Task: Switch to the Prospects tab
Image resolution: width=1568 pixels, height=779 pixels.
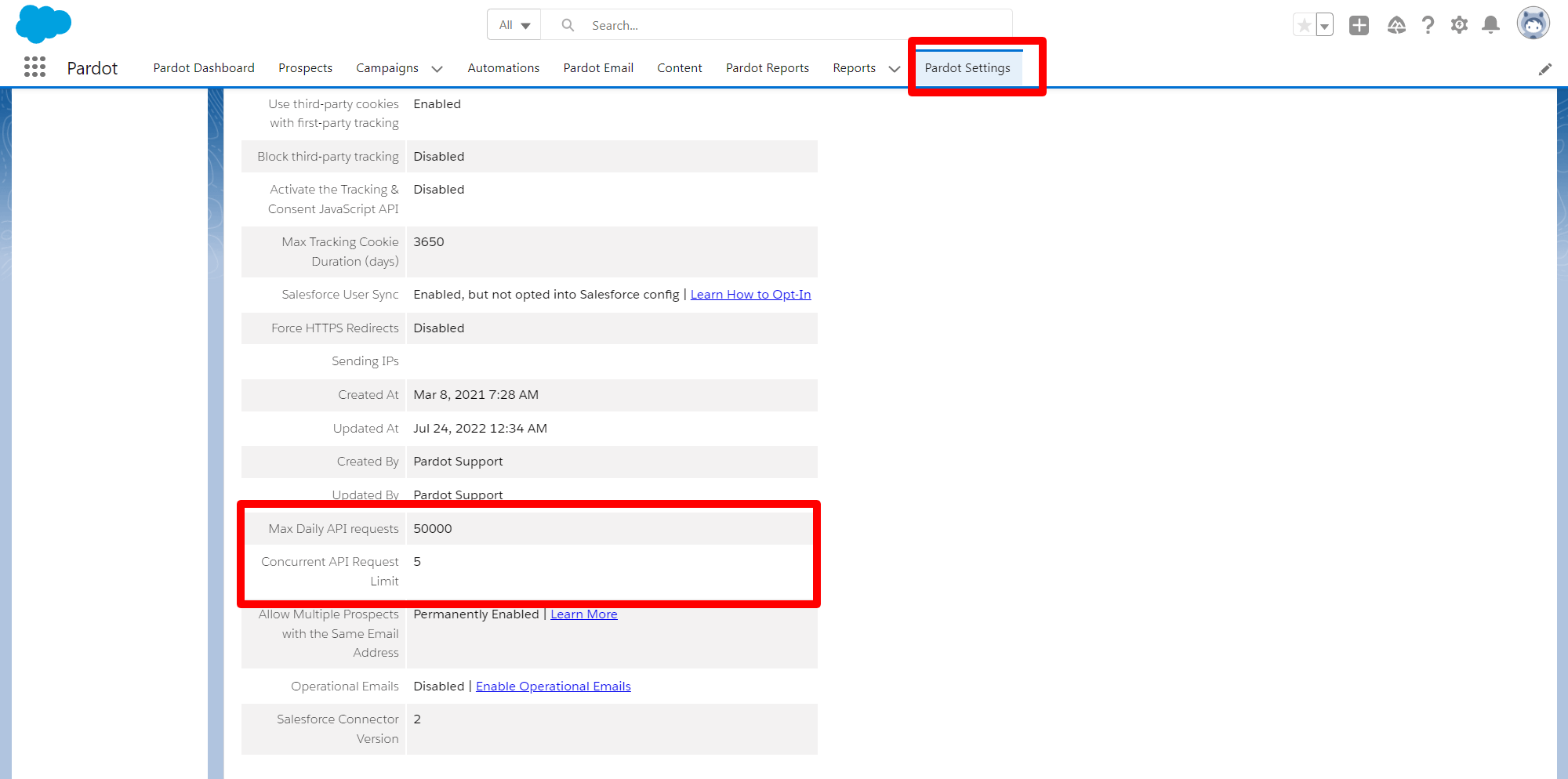Action: (x=305, y=68)
